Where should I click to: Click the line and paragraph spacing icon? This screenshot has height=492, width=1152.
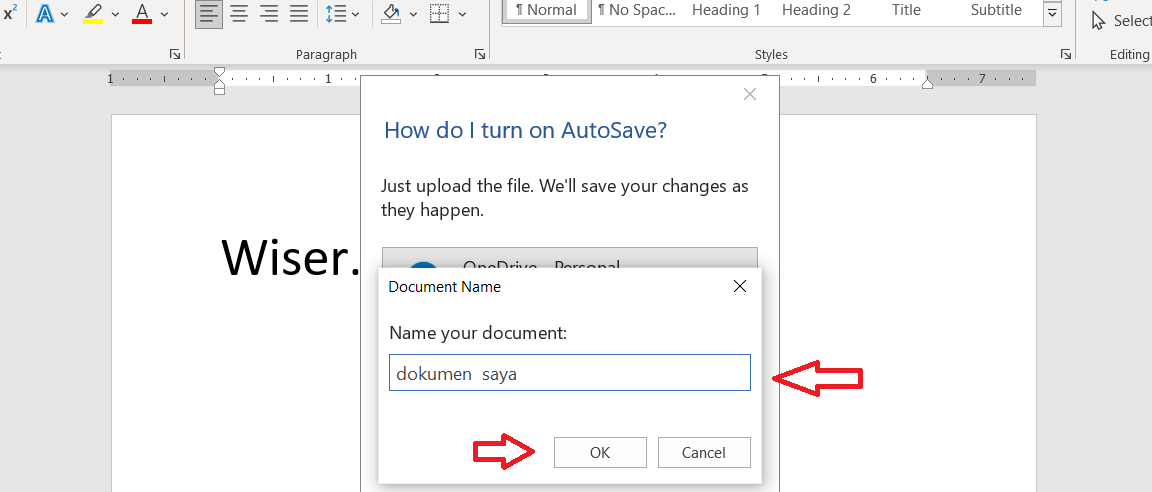coord(335,14)
